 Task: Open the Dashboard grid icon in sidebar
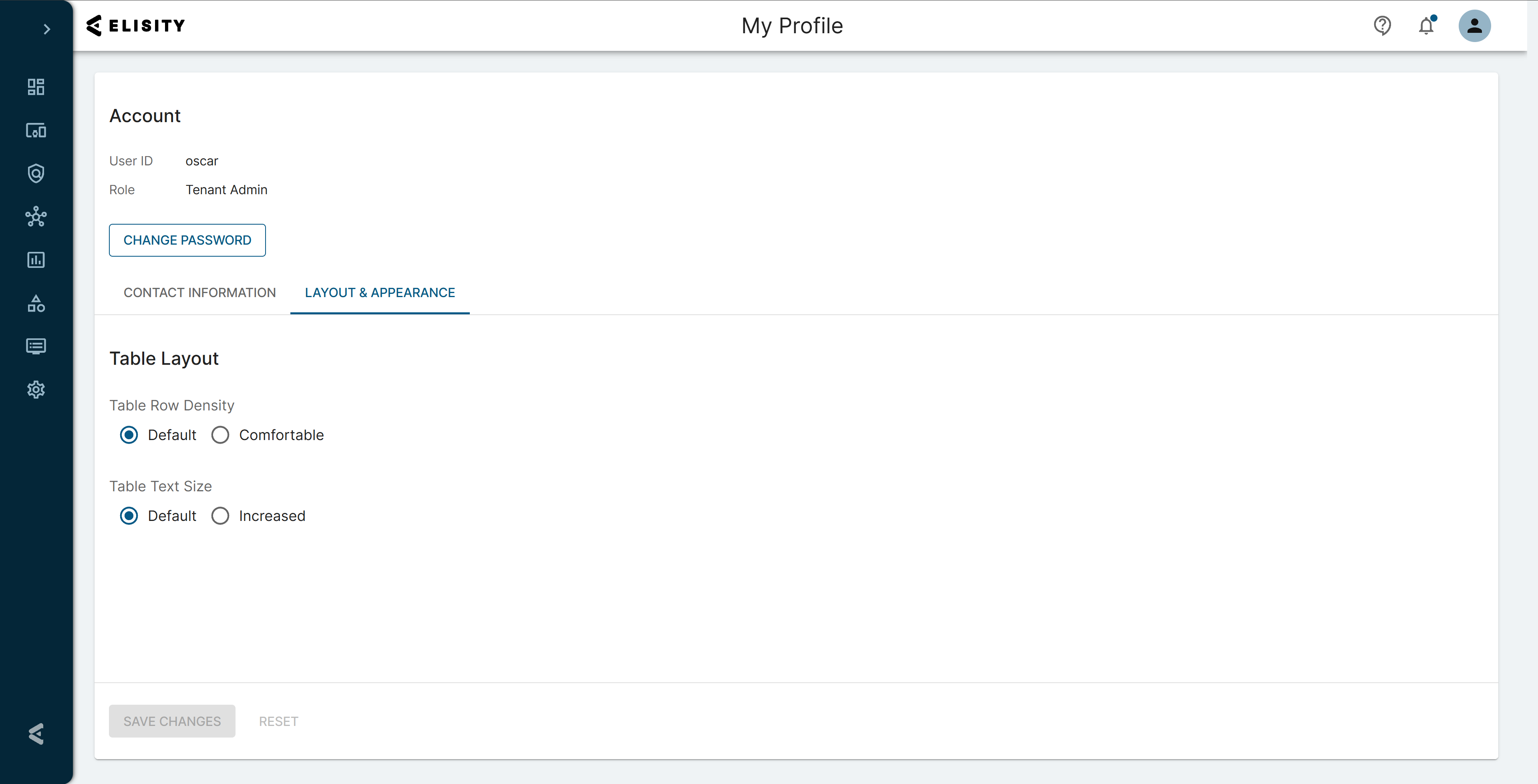[x=36, y=87]
